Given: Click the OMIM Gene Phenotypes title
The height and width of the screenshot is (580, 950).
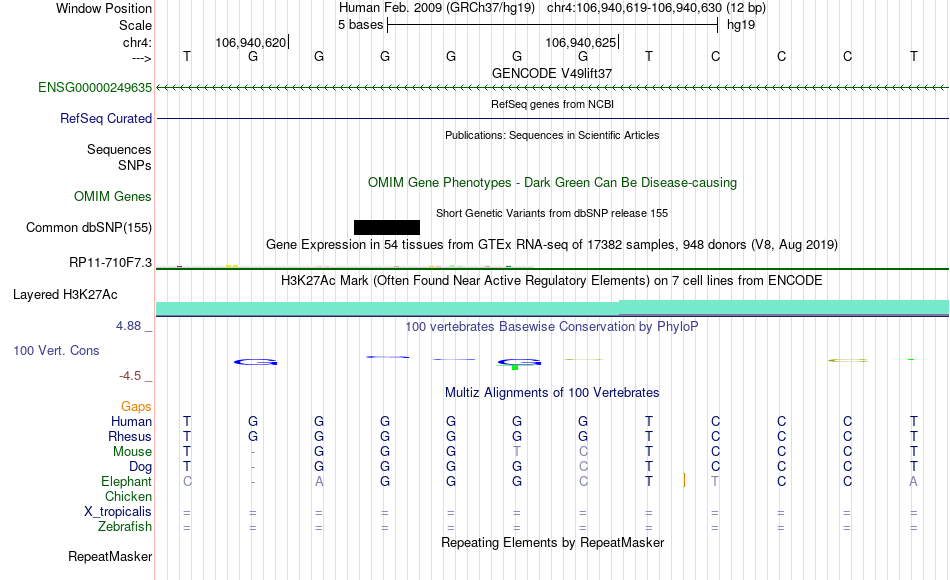Looking at the screenshot, I should point(552,182).
